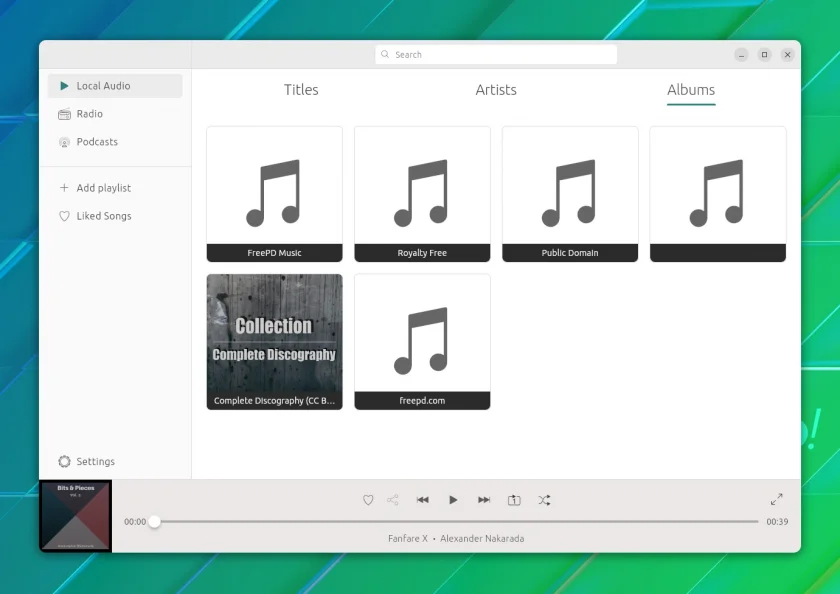Click the Search input field
Image resolution: width=840 pixels, height=594 pixels.
pos(496,55)
